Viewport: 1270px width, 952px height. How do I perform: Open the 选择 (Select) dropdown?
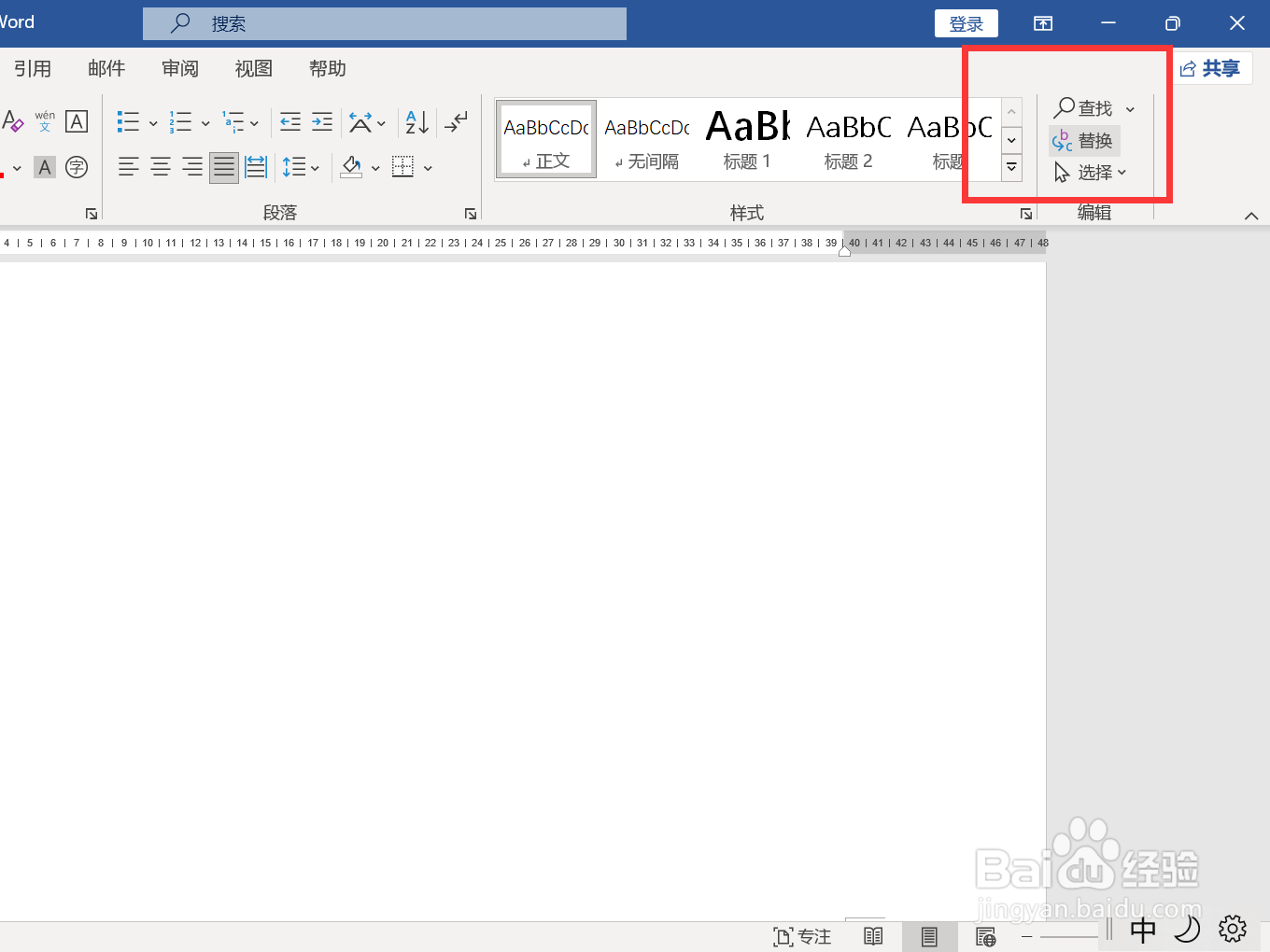coord(1091,173)
